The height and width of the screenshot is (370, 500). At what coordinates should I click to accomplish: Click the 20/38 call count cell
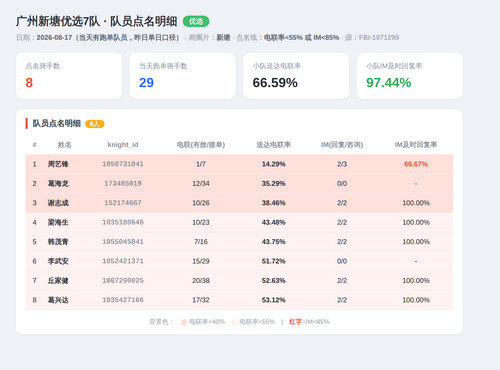[201, 281]
